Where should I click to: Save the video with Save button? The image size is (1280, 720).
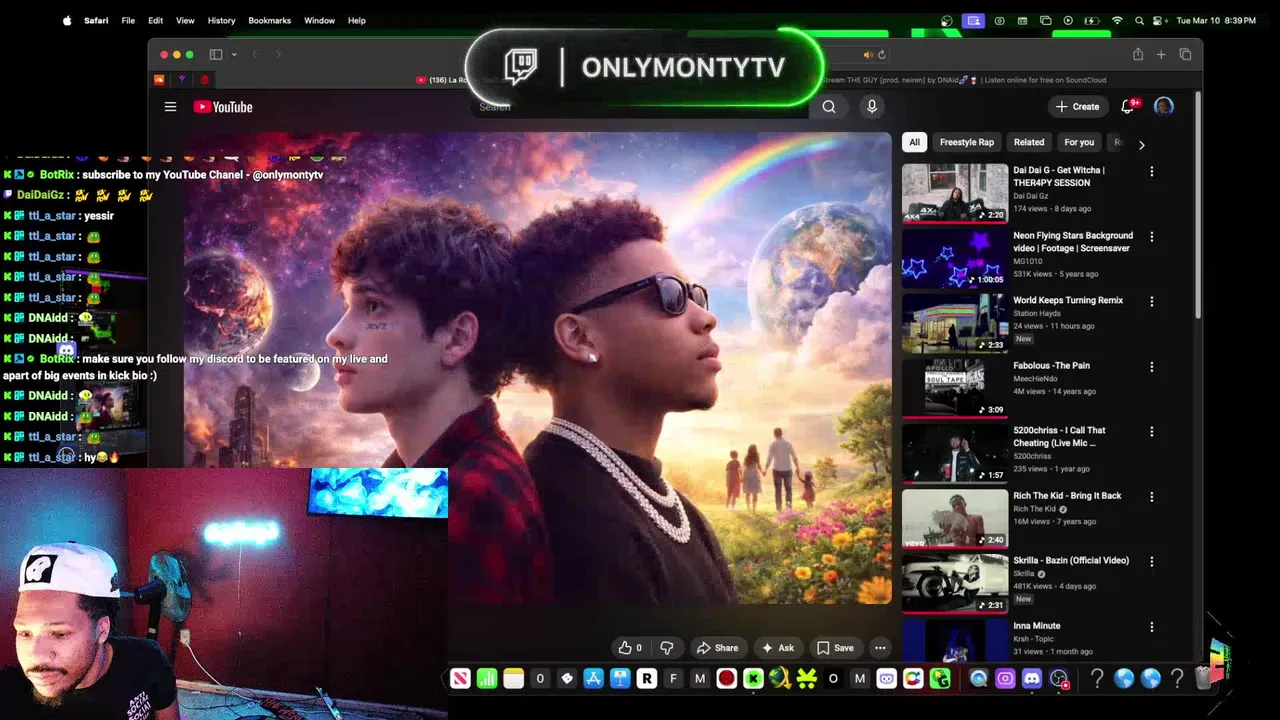point(835,648)
